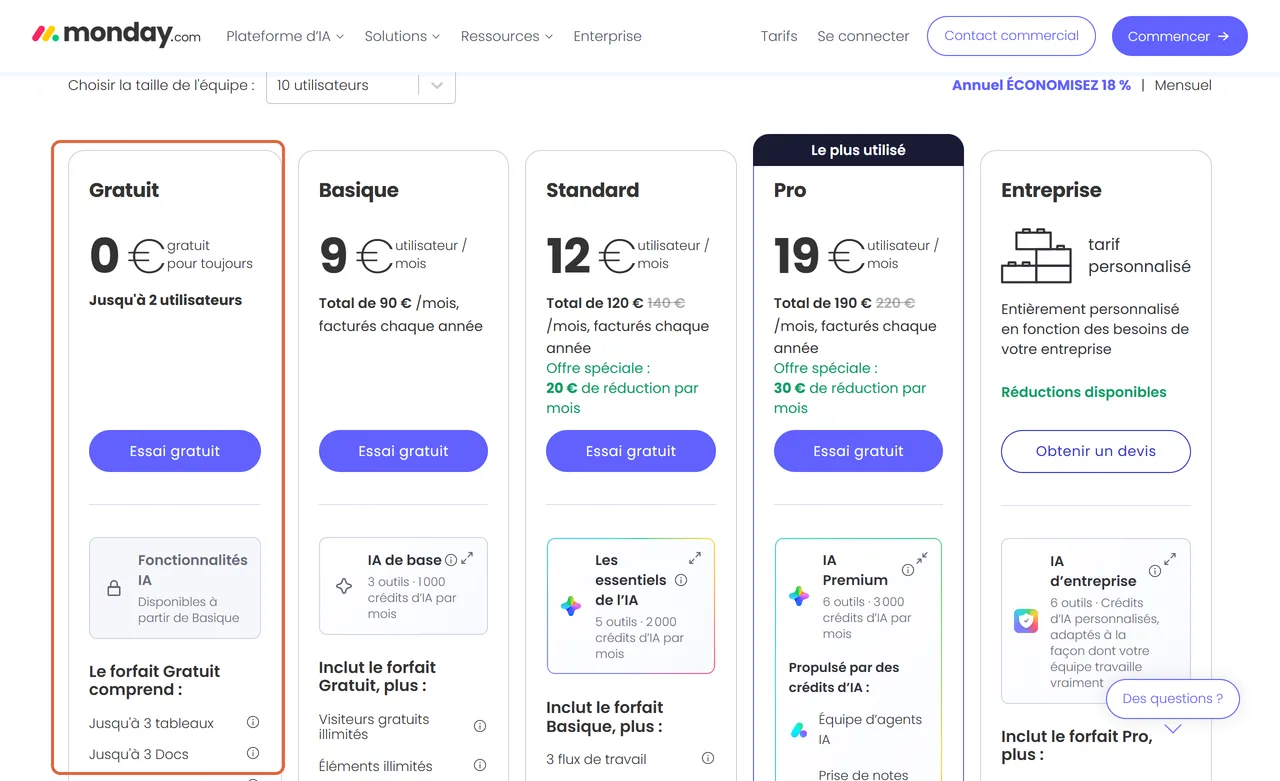Click the IA Premium star icon

point(799,596)
